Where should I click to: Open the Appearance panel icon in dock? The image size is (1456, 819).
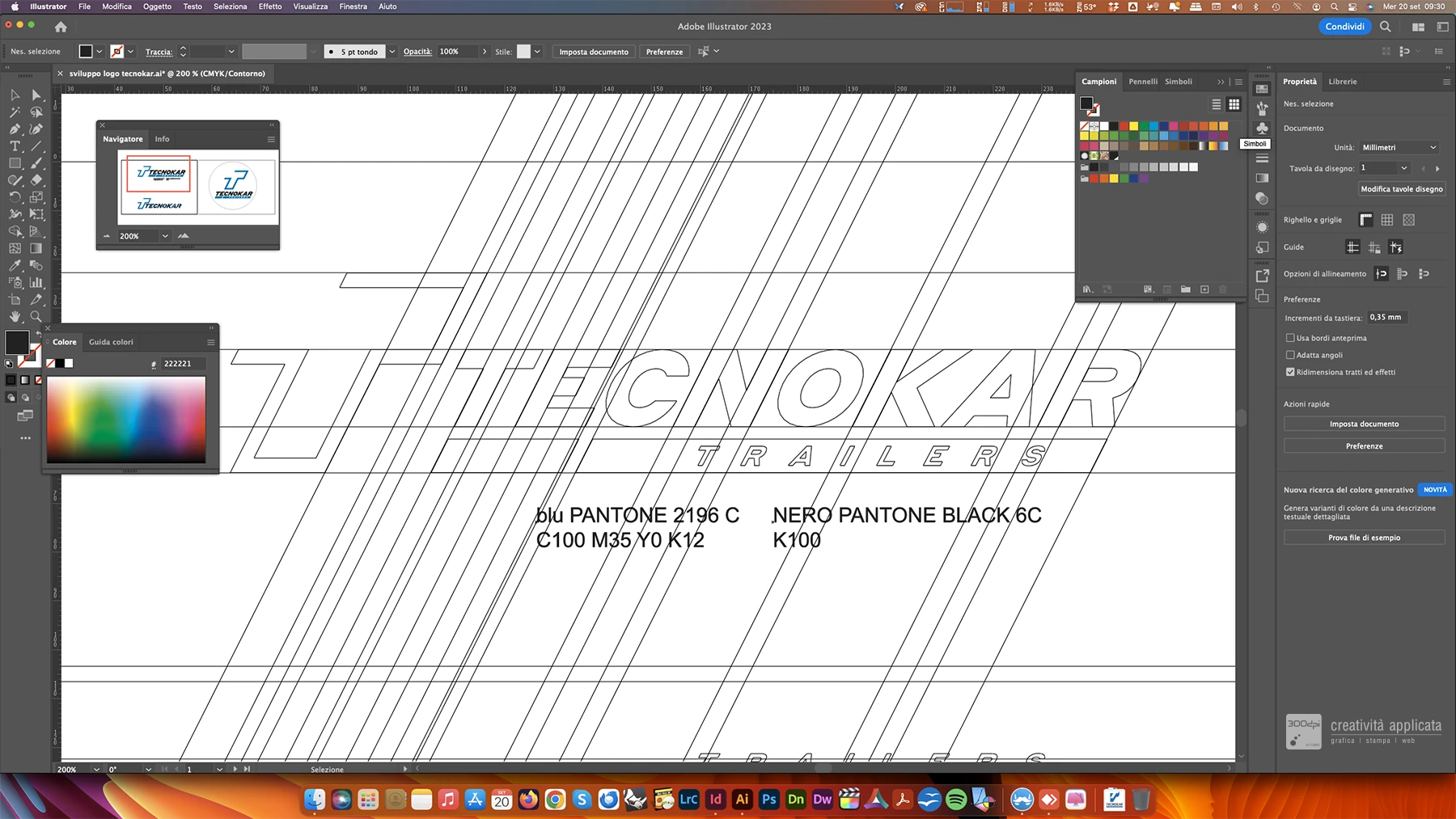(1262, 227)
